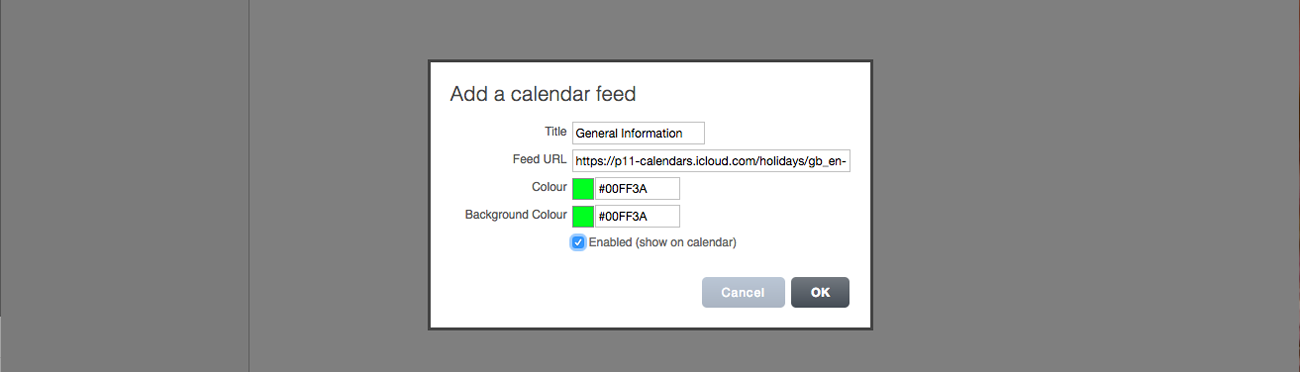Click the 'Colour' field label
Screen dimensions: 1300x372
tap(549, 187)
